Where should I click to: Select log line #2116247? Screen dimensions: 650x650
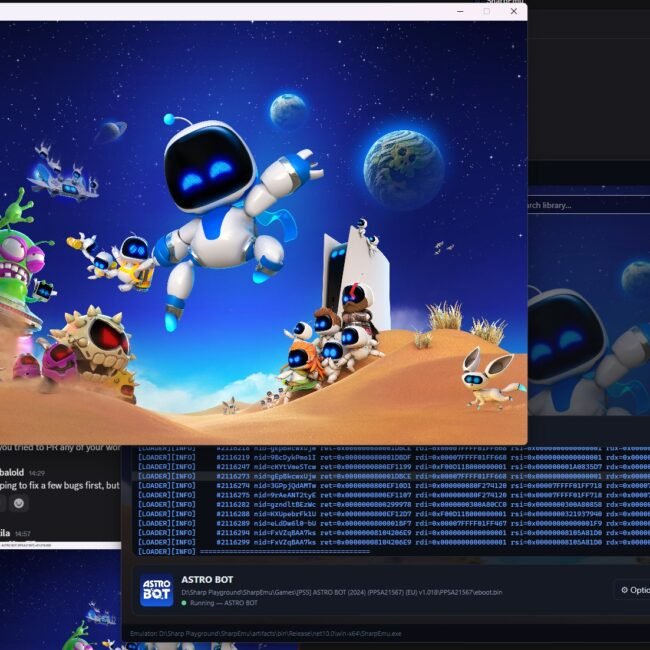click(x=393, y=467)
